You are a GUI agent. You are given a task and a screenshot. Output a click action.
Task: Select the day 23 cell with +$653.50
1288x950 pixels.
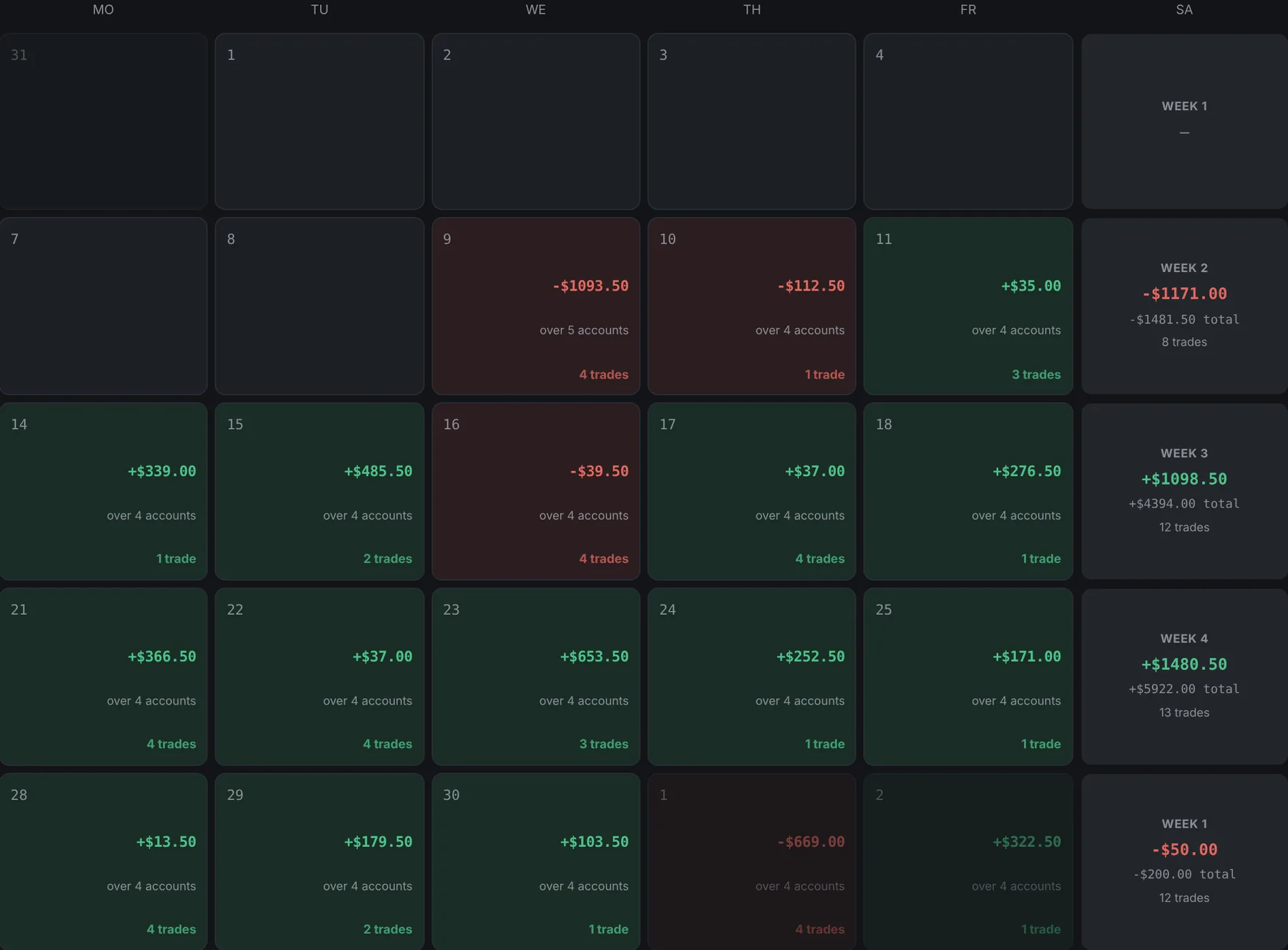536,677
